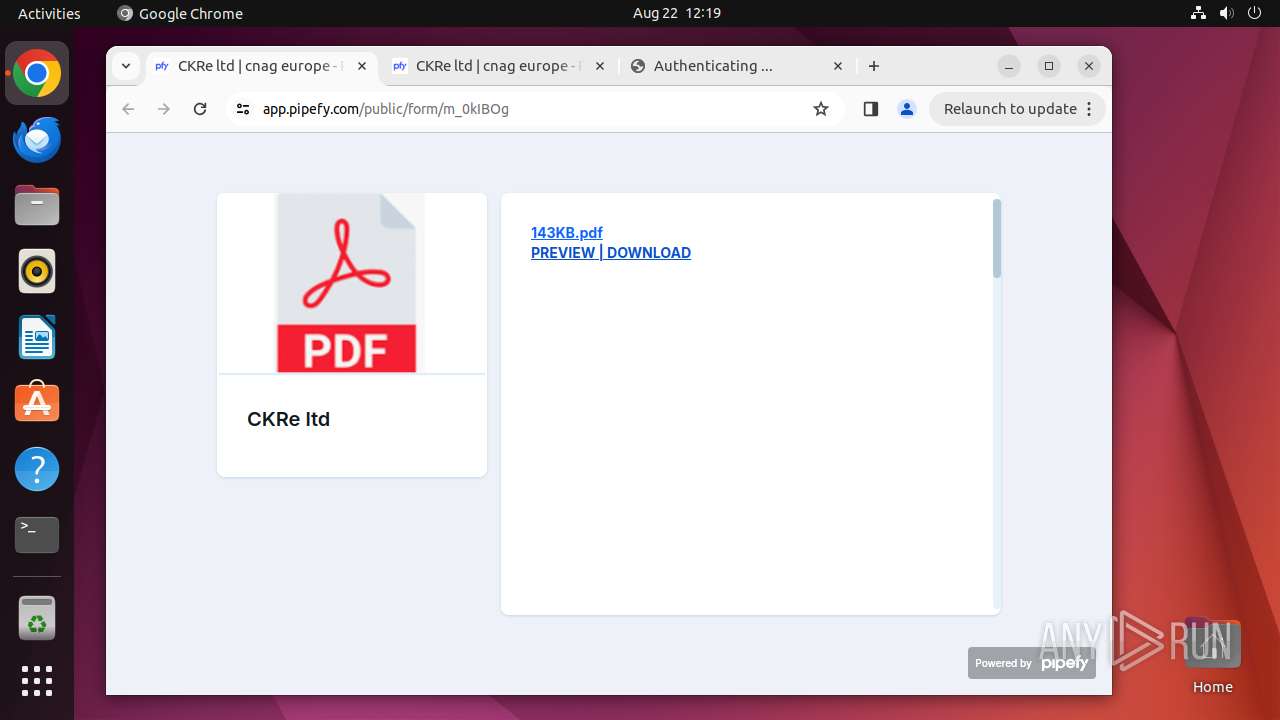Screen dimensions: 1280x720
Task: Open the 143KB.pdf link
Action: (x=567, y=233)
